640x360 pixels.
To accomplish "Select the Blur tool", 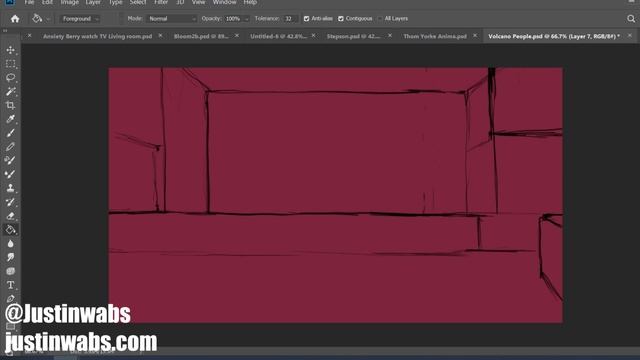I will point(11,244).
